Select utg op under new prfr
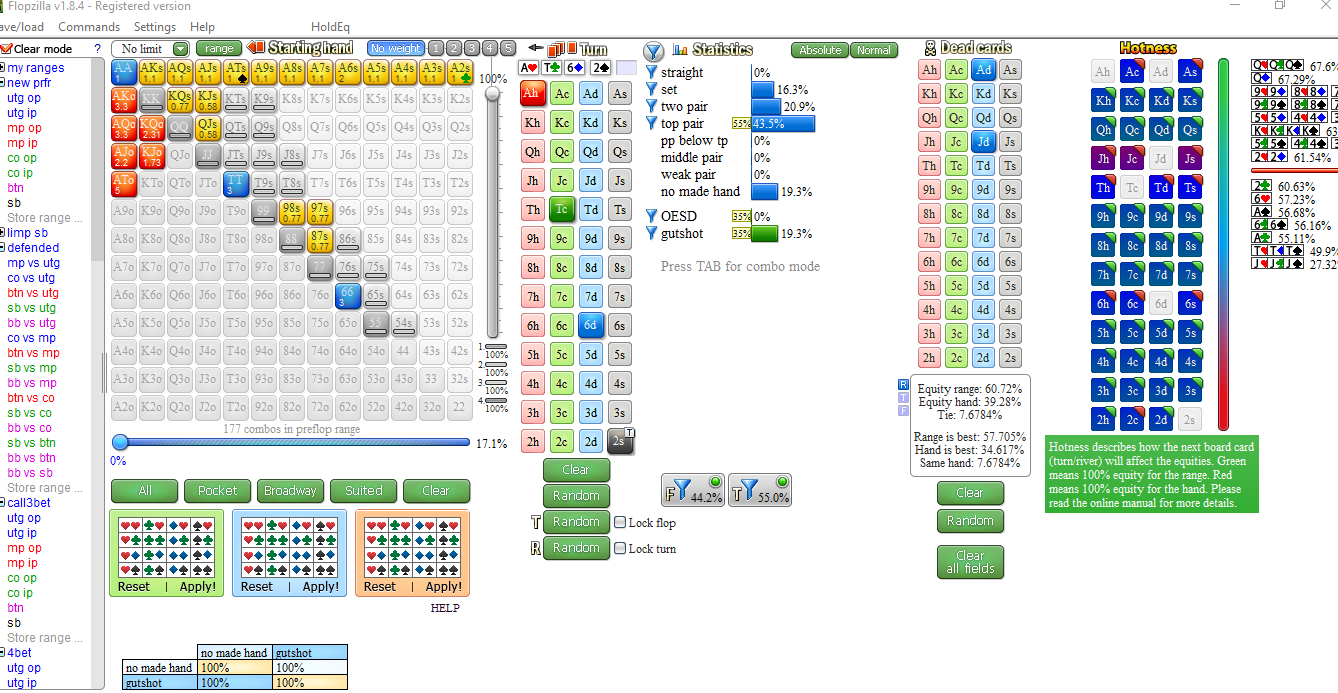The image size is (1338, 693). (x=24, y=98)
